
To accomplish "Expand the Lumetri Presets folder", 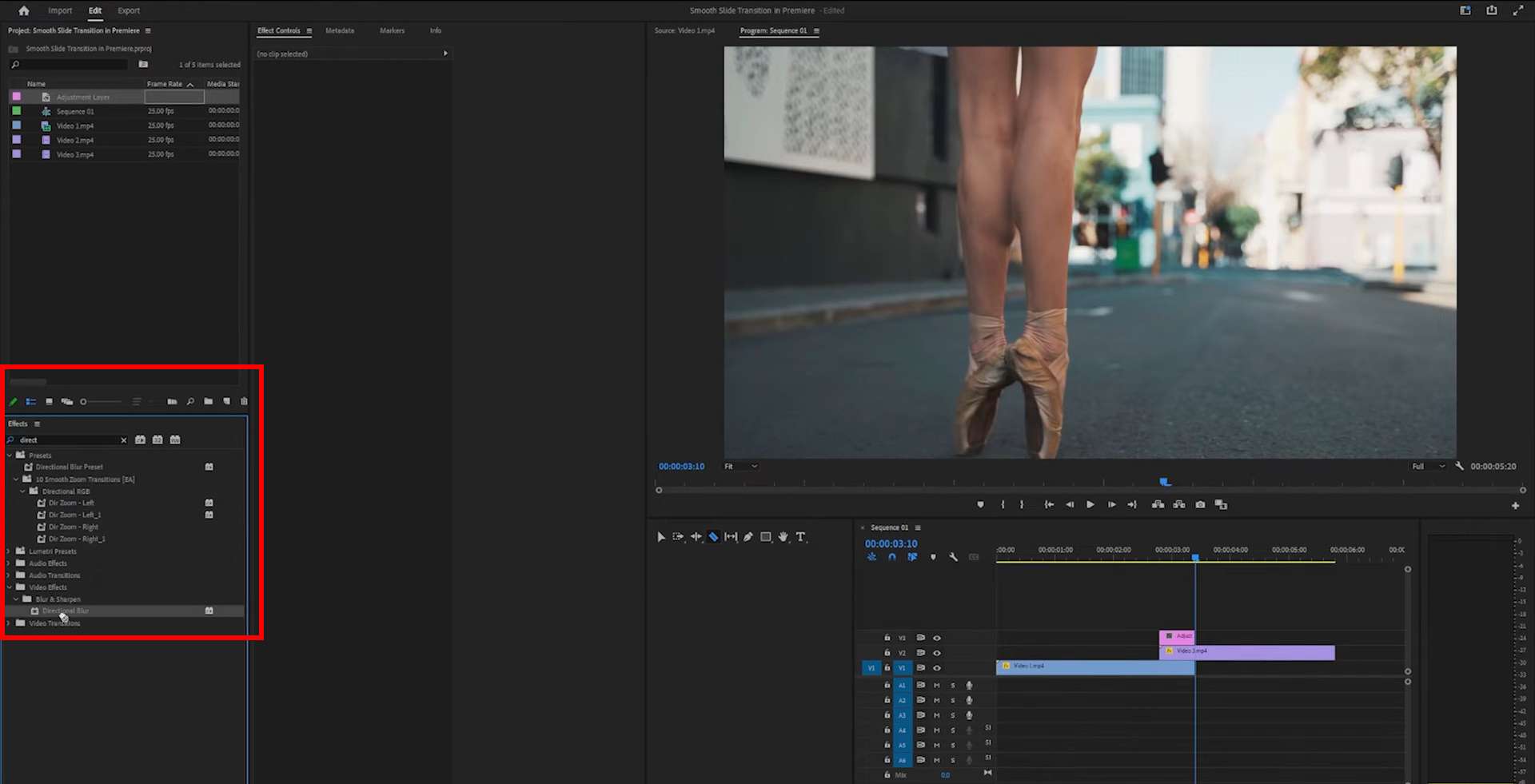I will [x=9, y=551].
